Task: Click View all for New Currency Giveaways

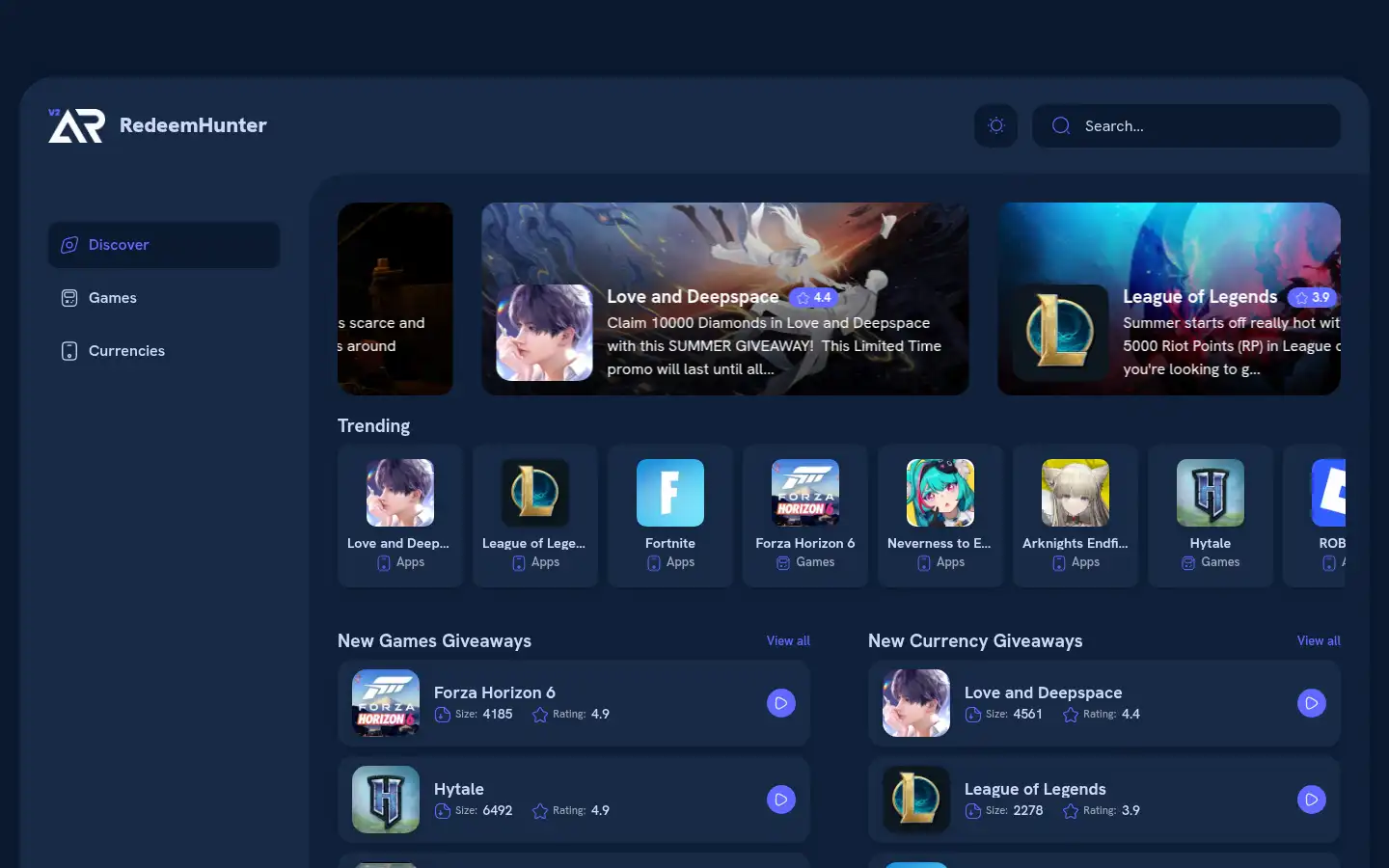Action: (1319, 640)
